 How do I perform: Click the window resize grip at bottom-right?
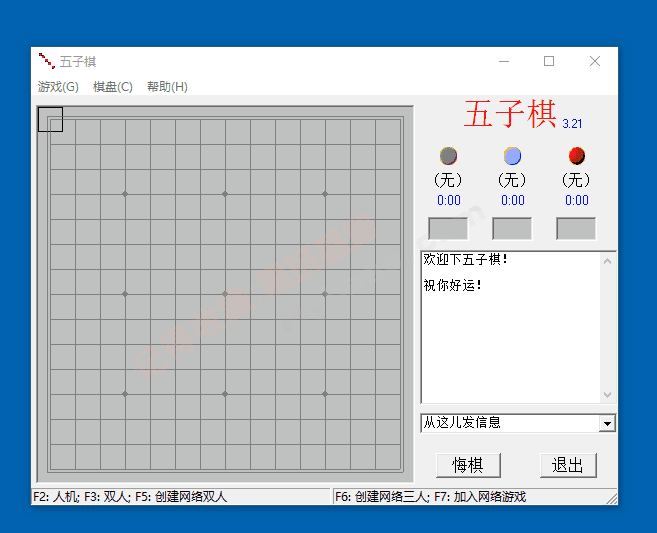coord(612,498)
